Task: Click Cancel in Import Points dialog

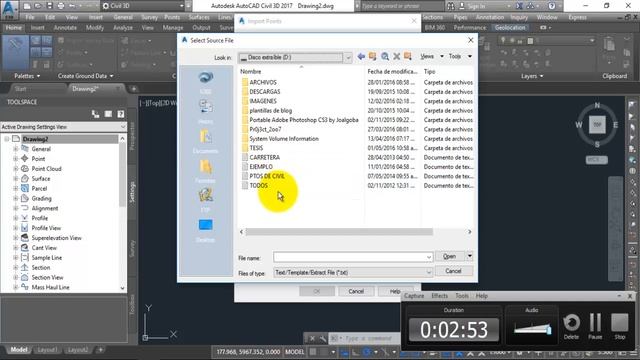Action: tap(356, 291)
